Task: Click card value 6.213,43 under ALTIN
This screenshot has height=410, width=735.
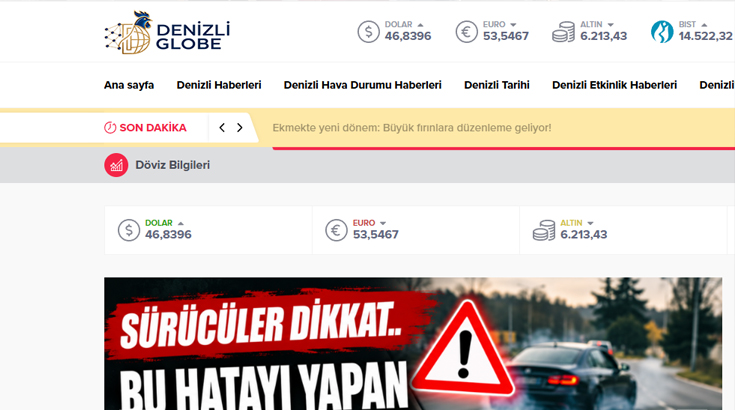Action: (584, 234)
